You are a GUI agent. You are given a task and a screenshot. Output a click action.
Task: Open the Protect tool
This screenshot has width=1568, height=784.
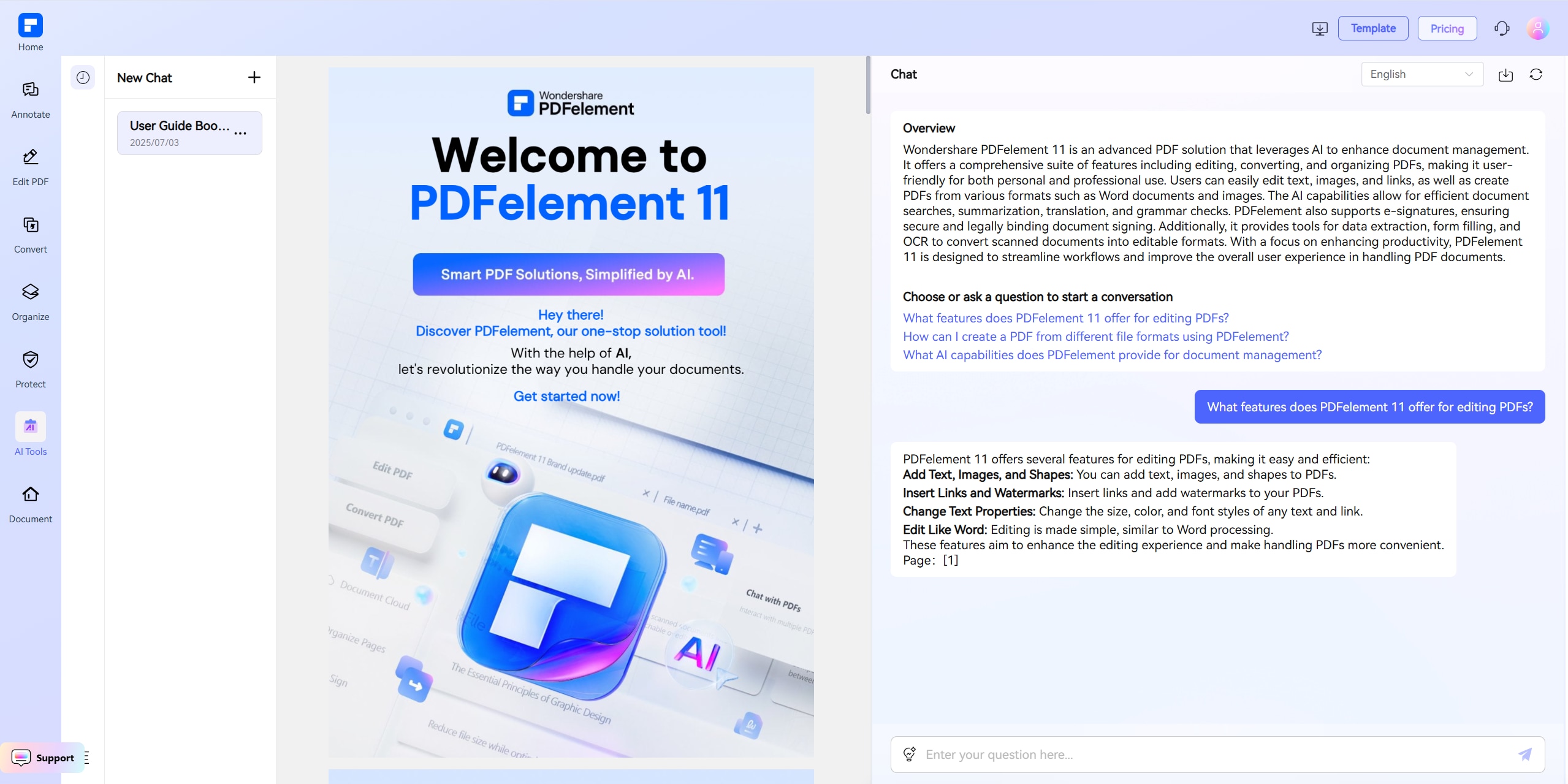pyautogui.click(x=30, y=369)
